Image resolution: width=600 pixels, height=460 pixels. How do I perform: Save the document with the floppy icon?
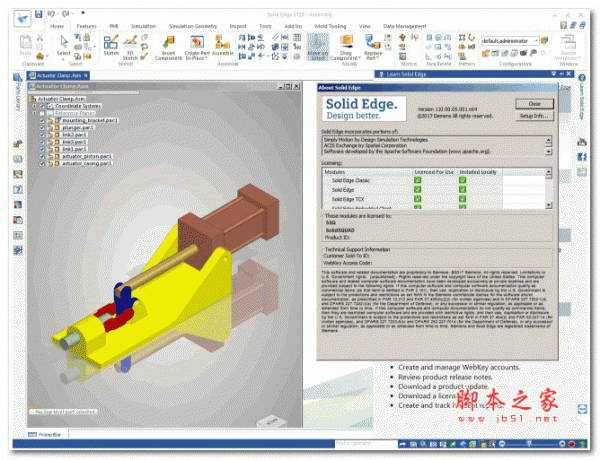38,14
